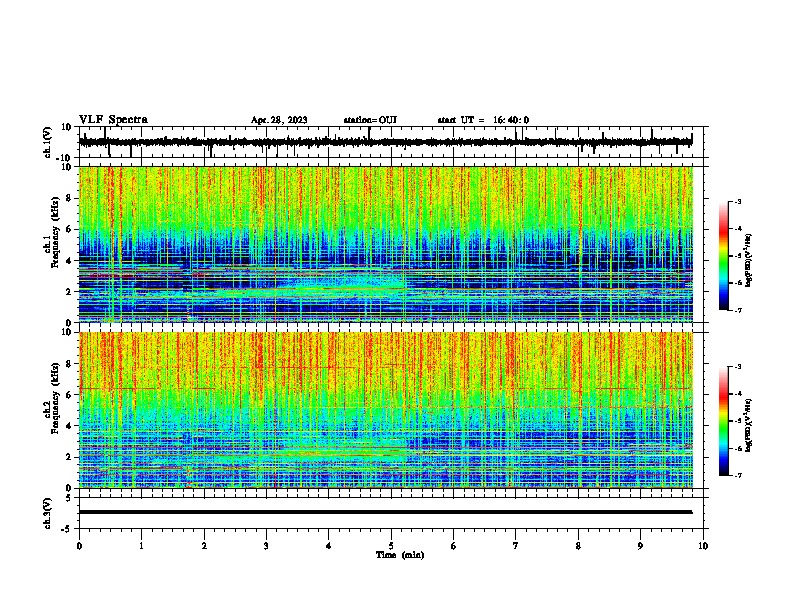Click the time axis tick label "1"

pyautogui.click(x=141, y=546)
